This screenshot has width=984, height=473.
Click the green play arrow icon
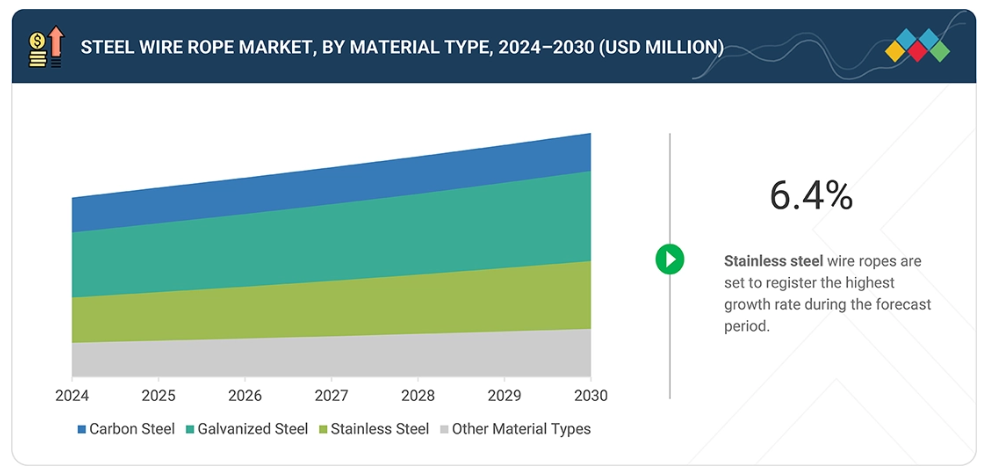coord(669,259)
